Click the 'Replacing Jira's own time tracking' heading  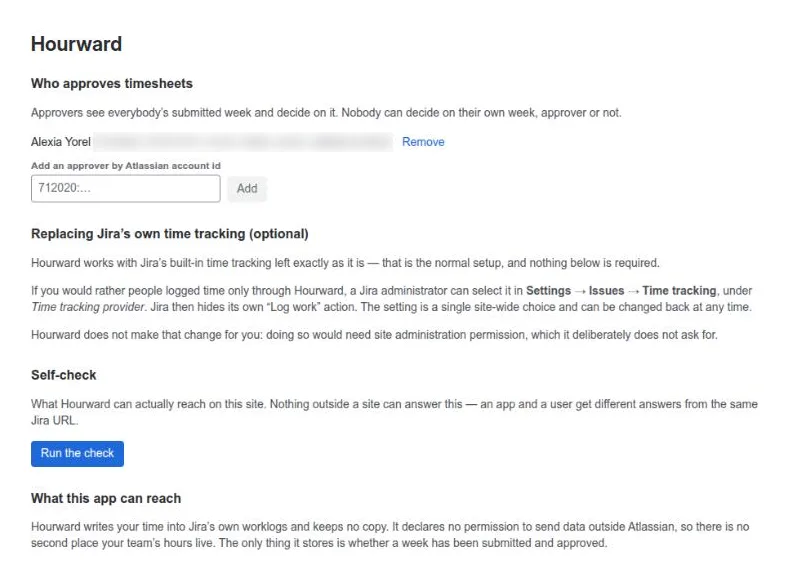click(170, 234)
